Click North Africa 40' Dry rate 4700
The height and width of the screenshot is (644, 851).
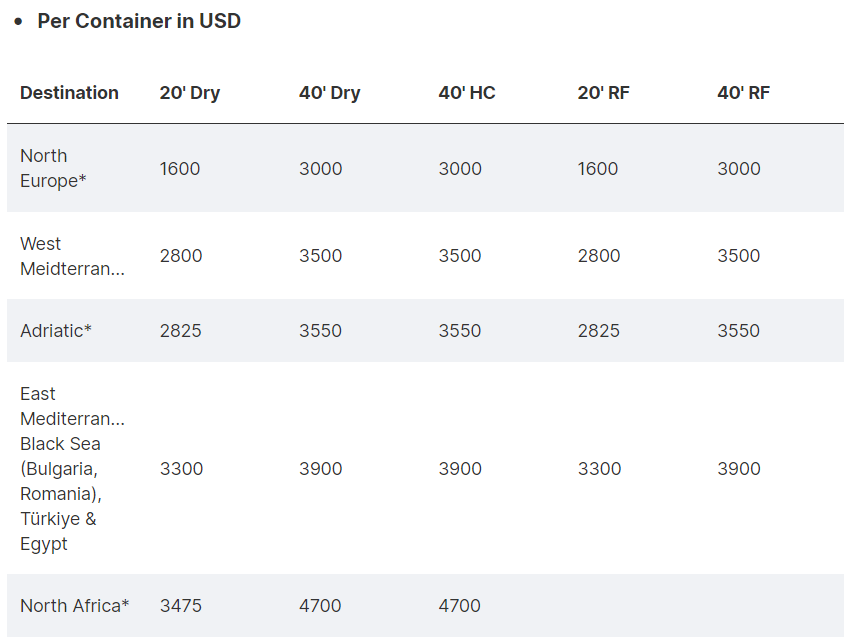pyautogui.click(x=320, y=606)
